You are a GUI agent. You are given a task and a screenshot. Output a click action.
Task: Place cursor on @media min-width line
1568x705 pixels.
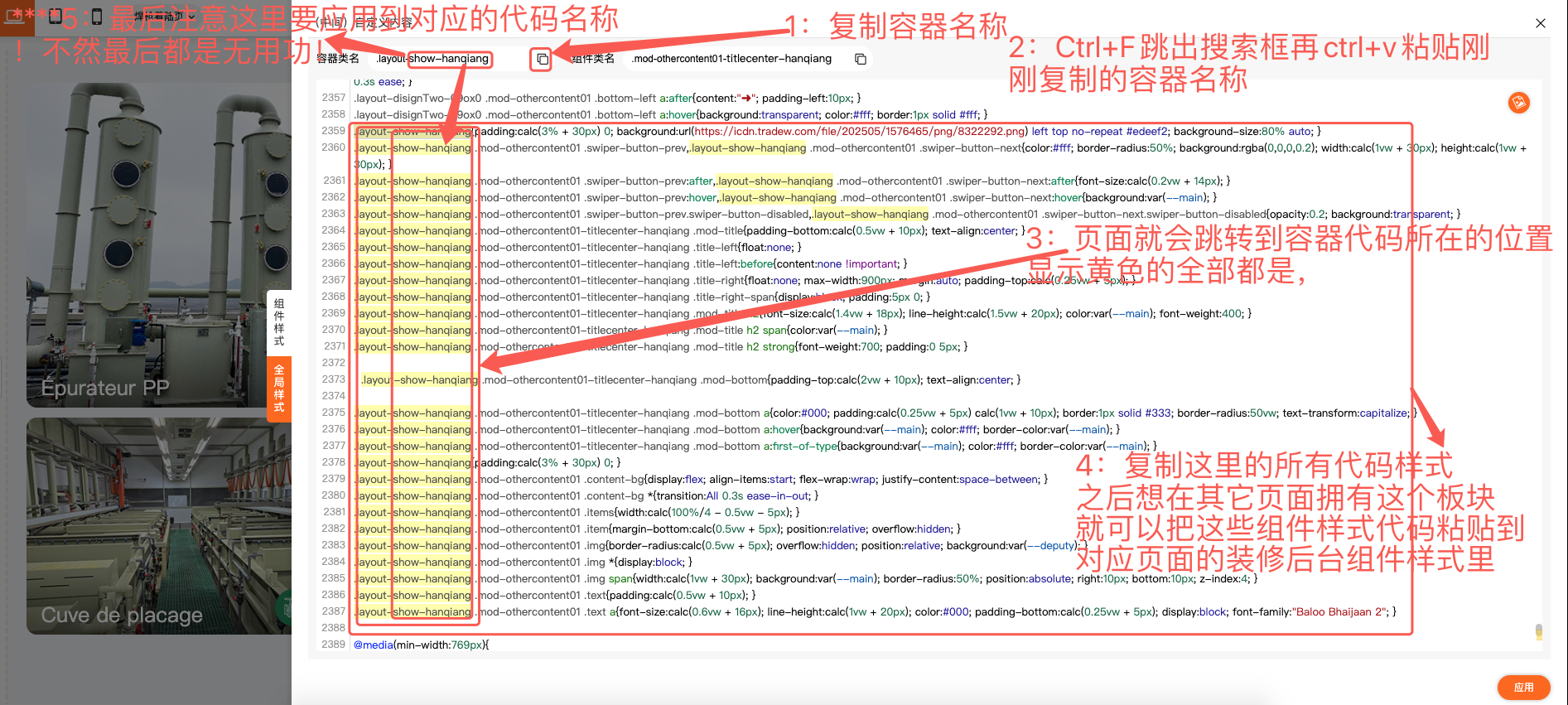(x=421, y=645)
